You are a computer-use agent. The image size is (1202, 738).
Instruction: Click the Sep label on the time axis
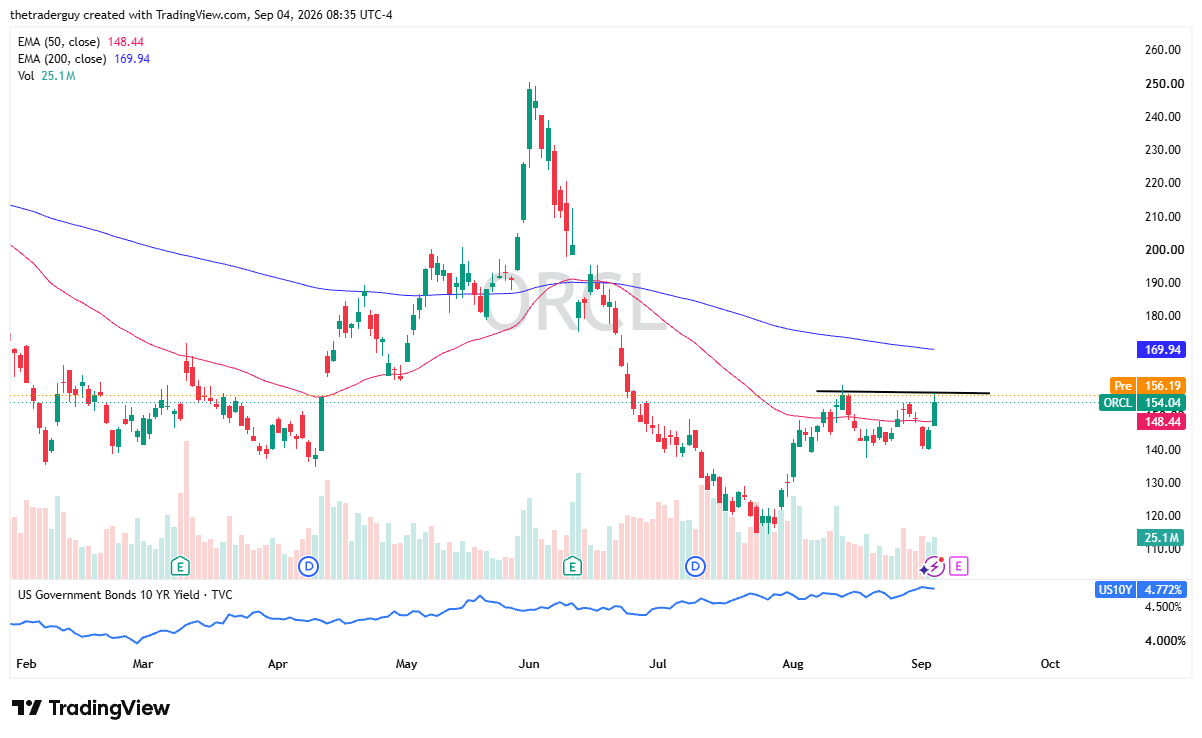point(920,663)
